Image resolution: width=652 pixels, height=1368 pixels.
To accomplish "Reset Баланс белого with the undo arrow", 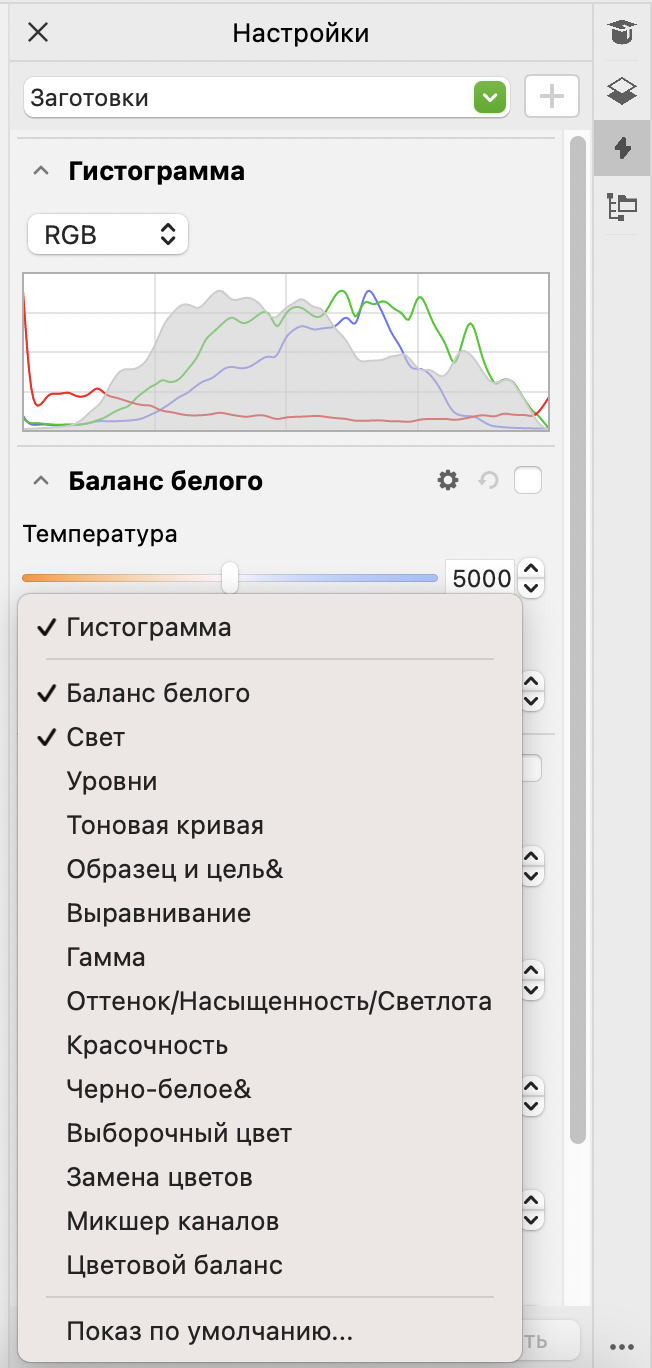I will pos(488,481).
